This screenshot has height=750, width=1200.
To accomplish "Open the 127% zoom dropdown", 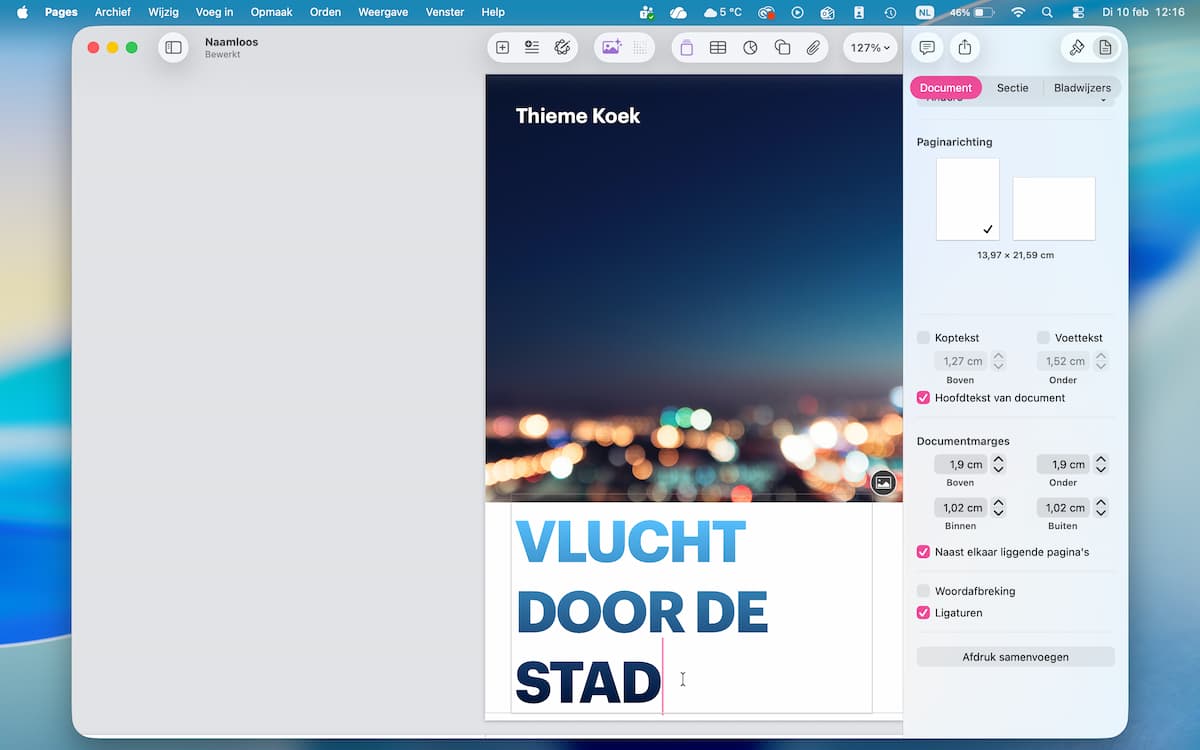I will [870, 47].
